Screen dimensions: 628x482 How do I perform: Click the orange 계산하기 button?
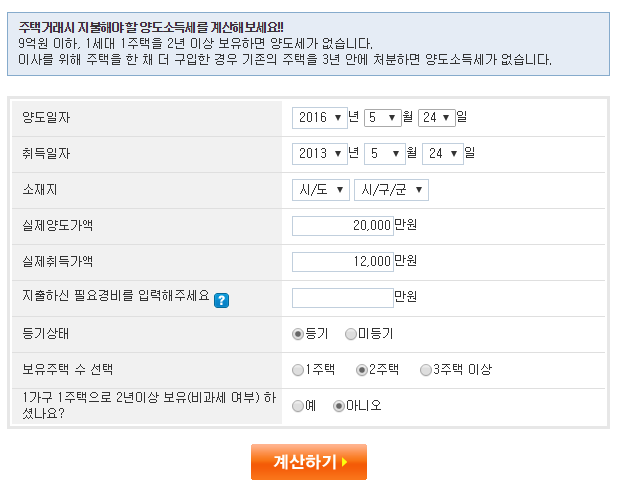(x=309, y=462)
